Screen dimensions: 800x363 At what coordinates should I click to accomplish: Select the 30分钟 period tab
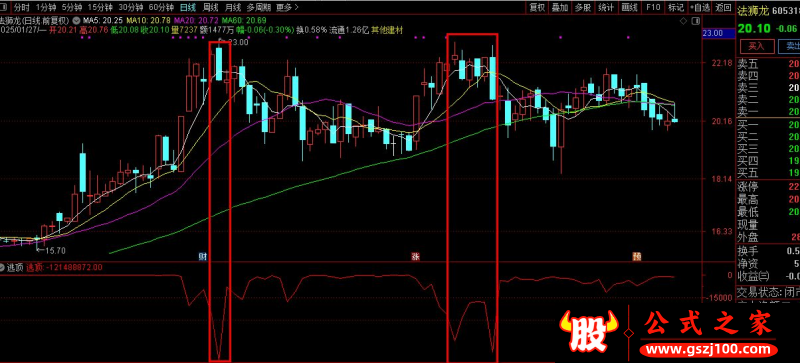click(x=130, y=7)
